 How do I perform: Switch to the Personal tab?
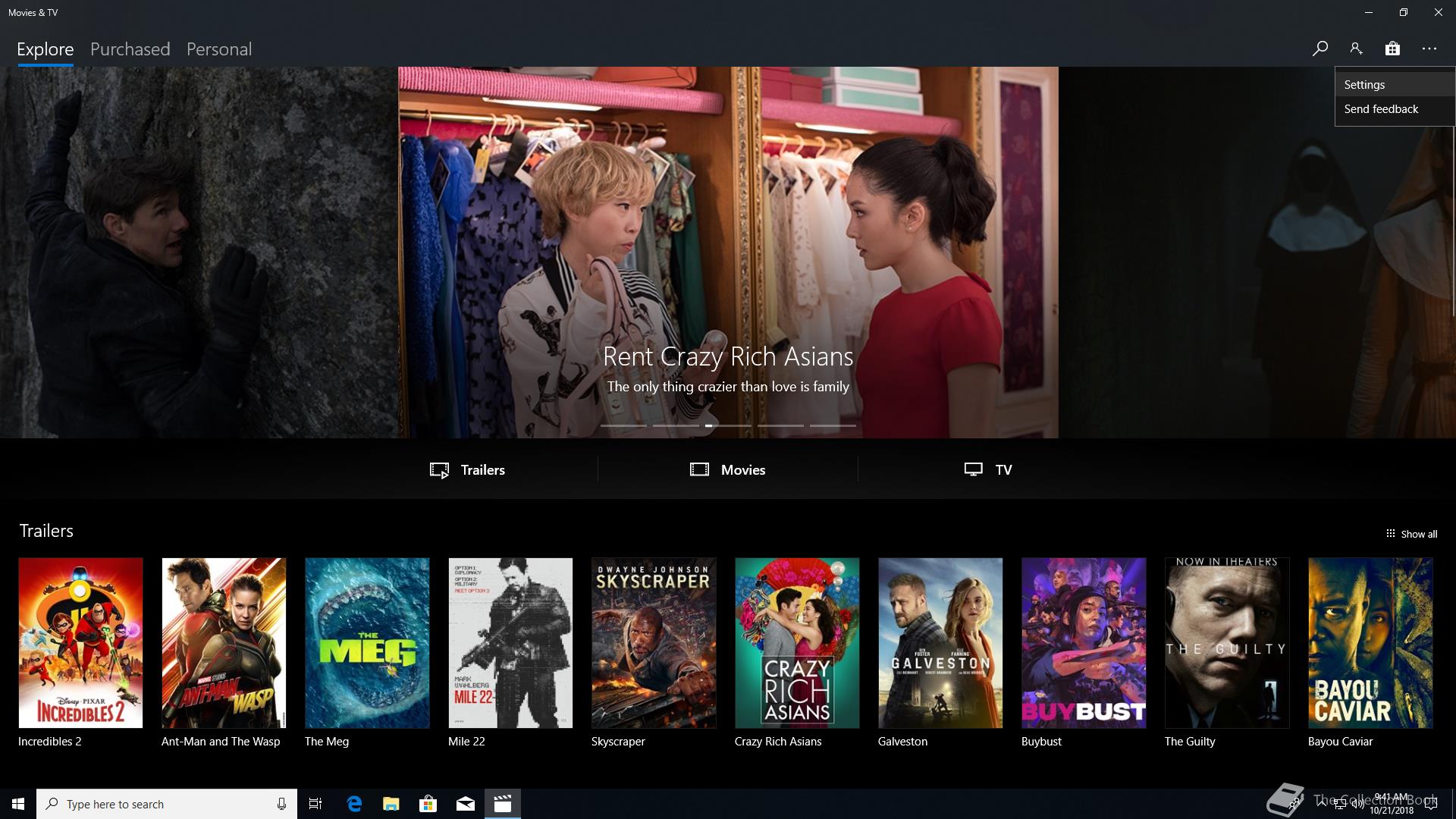[x=219, y=49]
